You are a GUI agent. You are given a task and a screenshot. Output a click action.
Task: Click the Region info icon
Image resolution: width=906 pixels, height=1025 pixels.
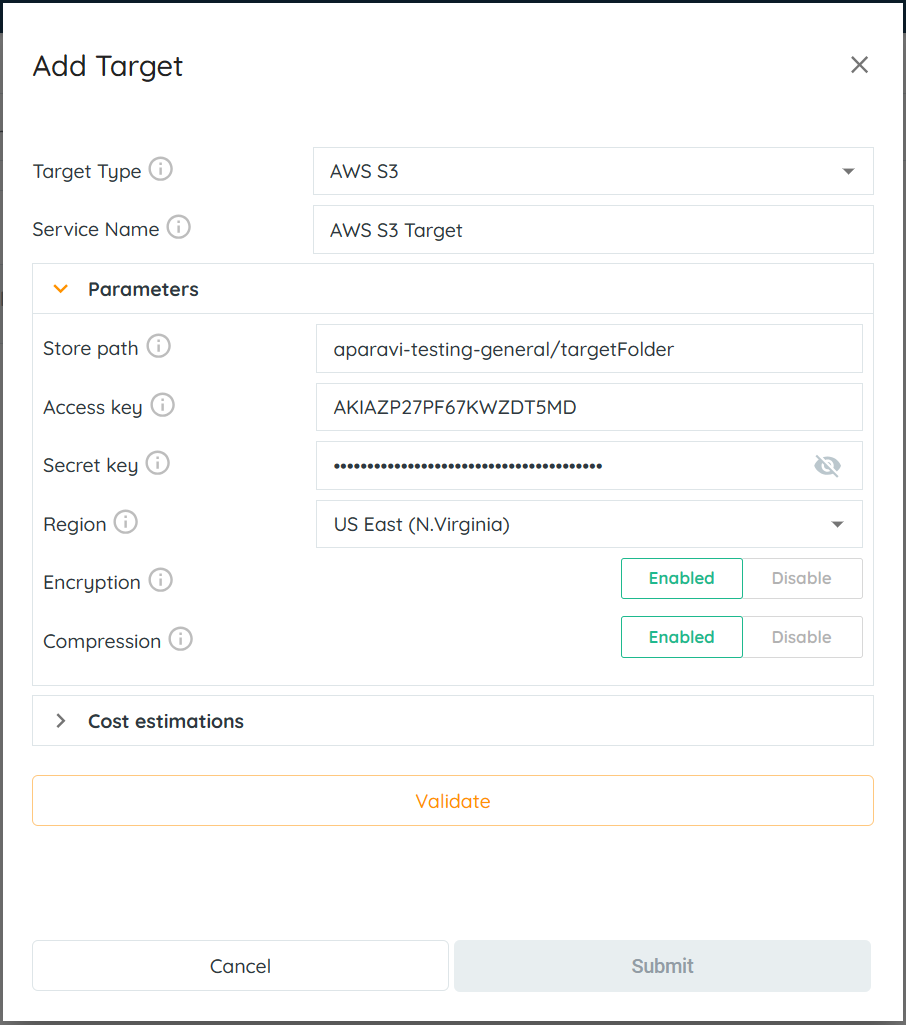pyautogui.click(x=126, y=523)
